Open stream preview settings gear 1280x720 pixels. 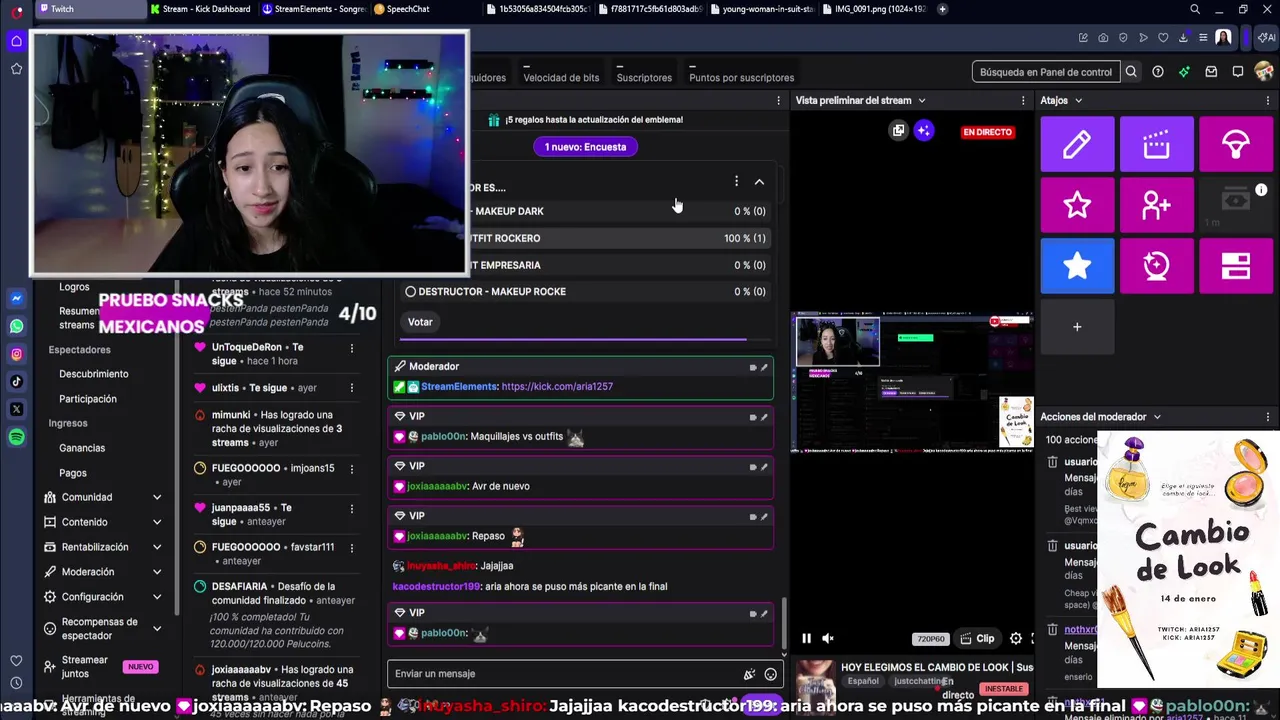pos(1016,638)
